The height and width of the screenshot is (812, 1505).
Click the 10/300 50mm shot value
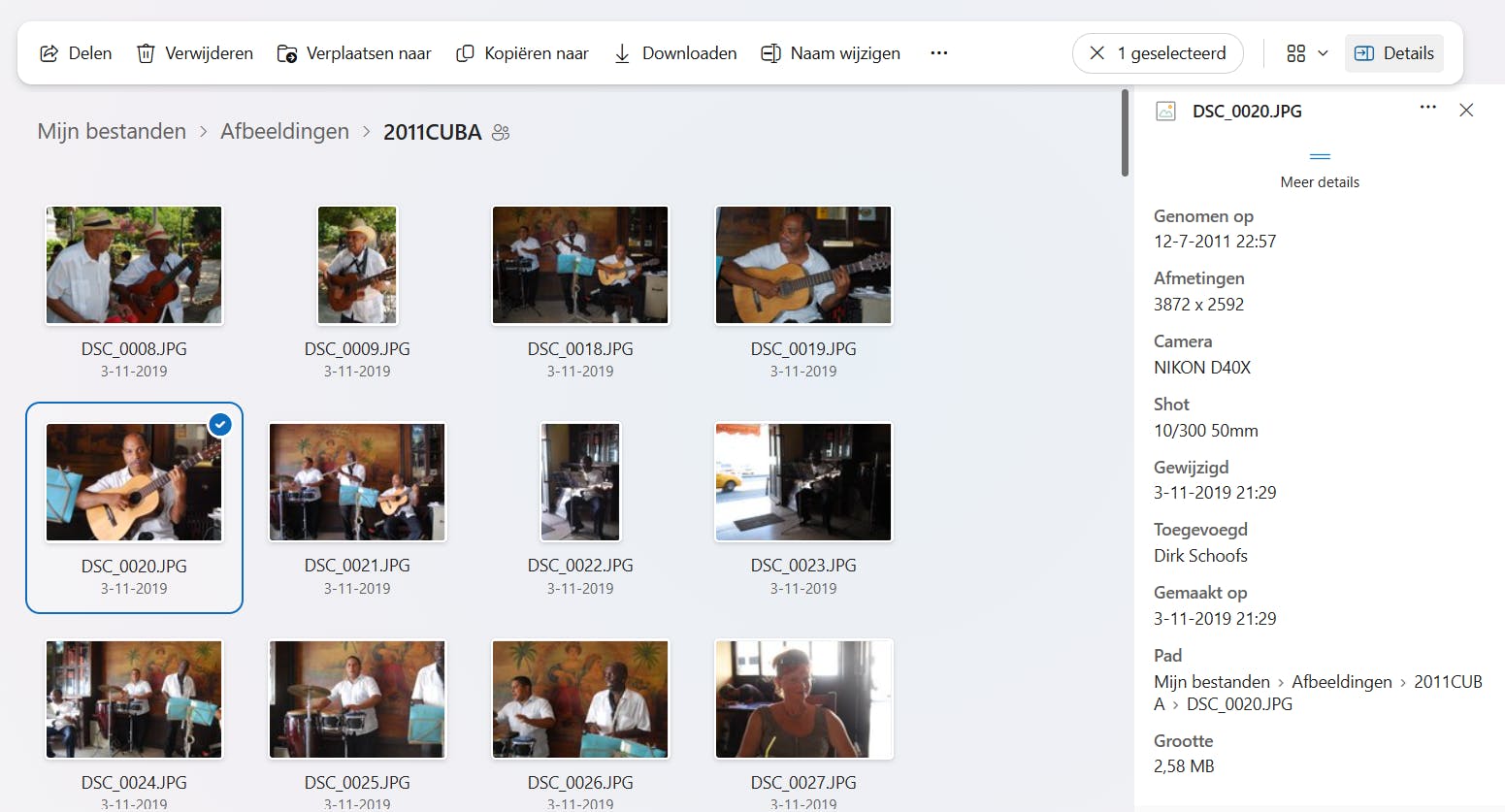point(1206,431)
